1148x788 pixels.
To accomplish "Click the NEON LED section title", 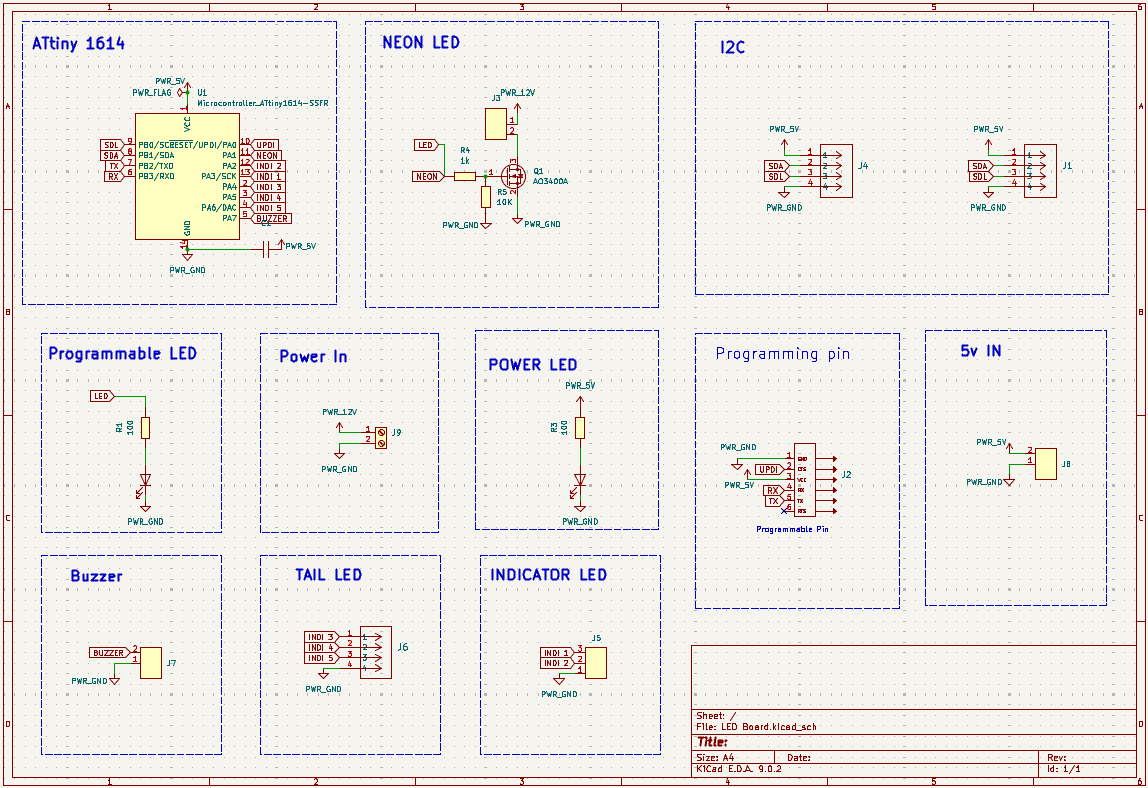I will [421, 42].
